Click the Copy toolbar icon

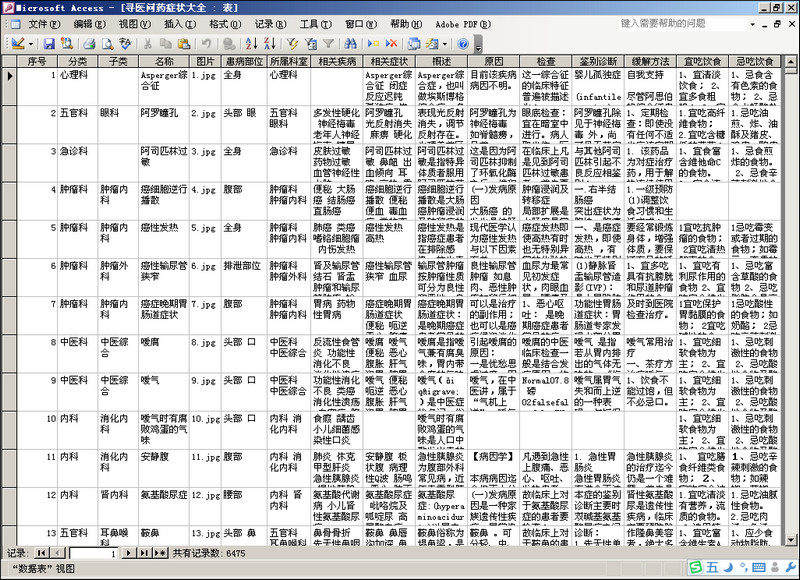point(165,44)
